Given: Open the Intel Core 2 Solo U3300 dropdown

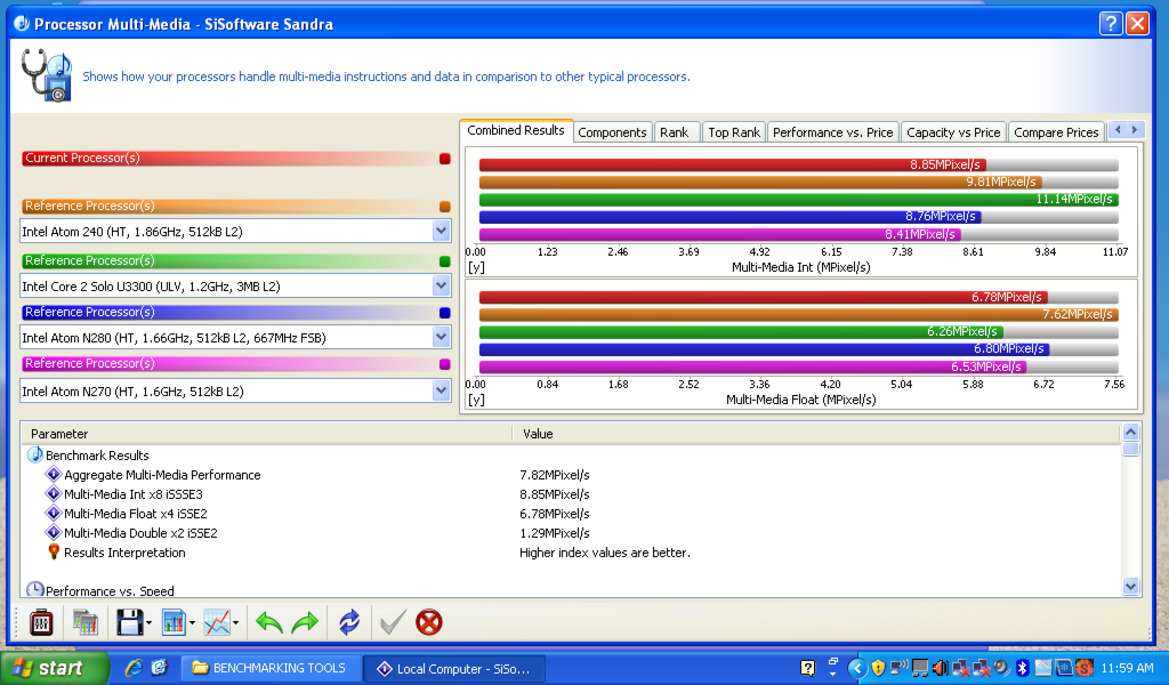Looking at the screenshot, I should pos(441,285).
